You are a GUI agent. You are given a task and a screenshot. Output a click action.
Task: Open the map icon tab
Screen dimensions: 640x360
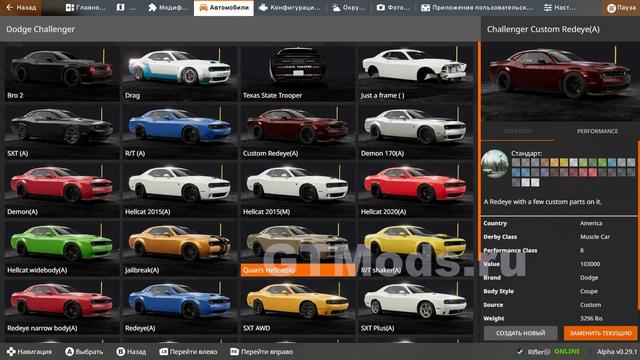[x=126, y=8]
